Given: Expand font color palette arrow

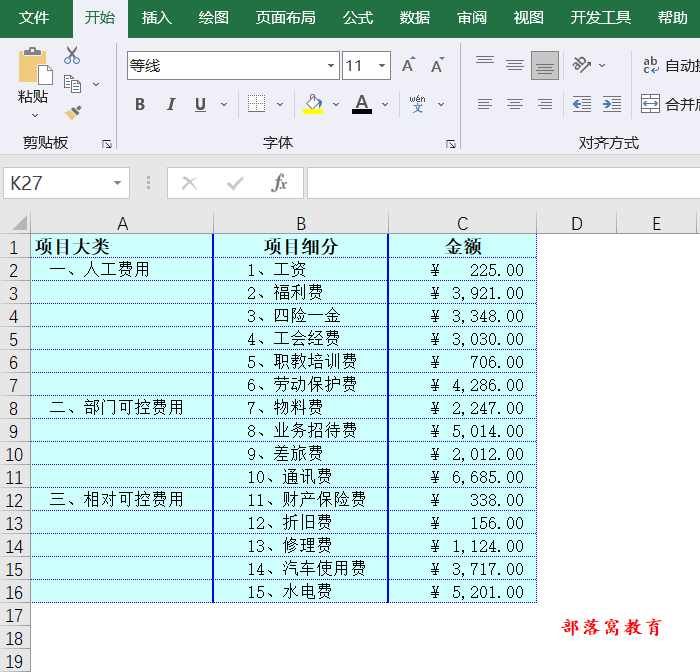Looking at the screenshot, I should pos(385,104).
